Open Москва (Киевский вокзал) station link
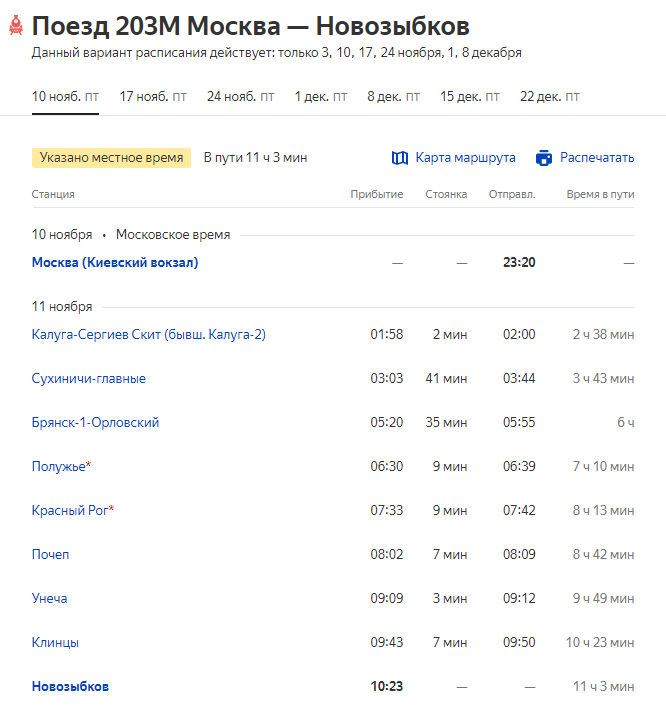666x713 pixels. pos(115,262)
